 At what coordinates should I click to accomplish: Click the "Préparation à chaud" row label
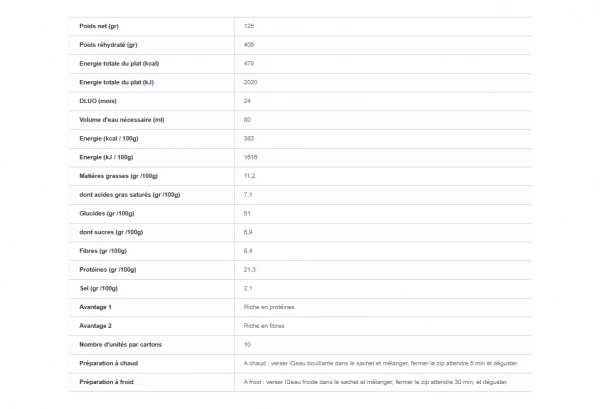coord(110,363)
